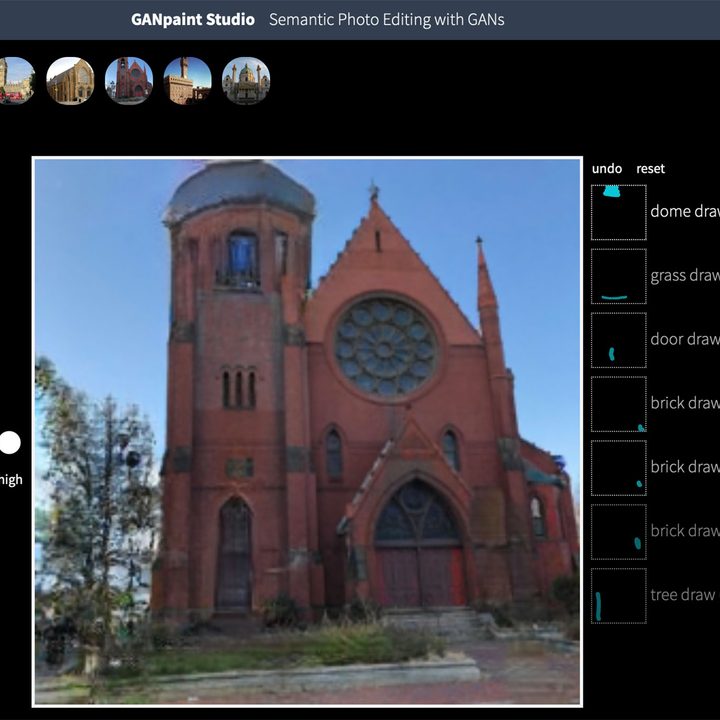Image resolution: width=720 pixels, height=720 pixels.
Task: Open the tree draw history thumbnail
Action: (x=619, y=596)
